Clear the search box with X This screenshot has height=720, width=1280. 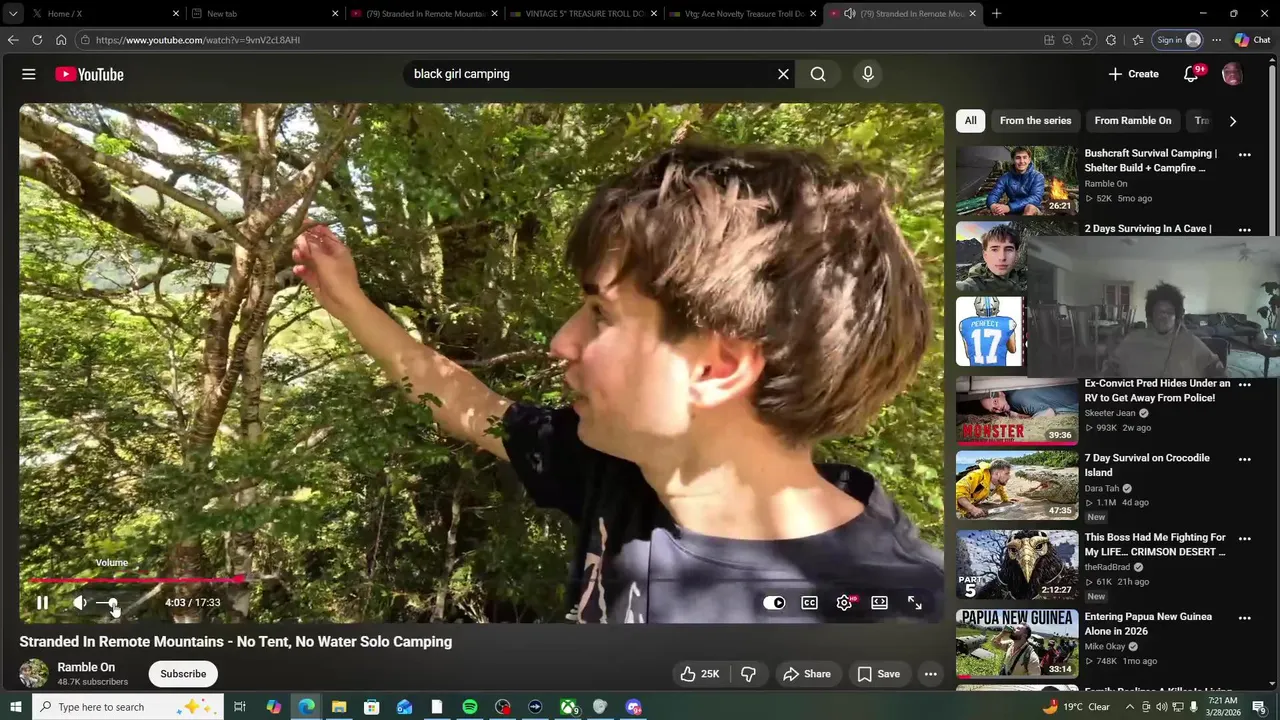(783, 74)
